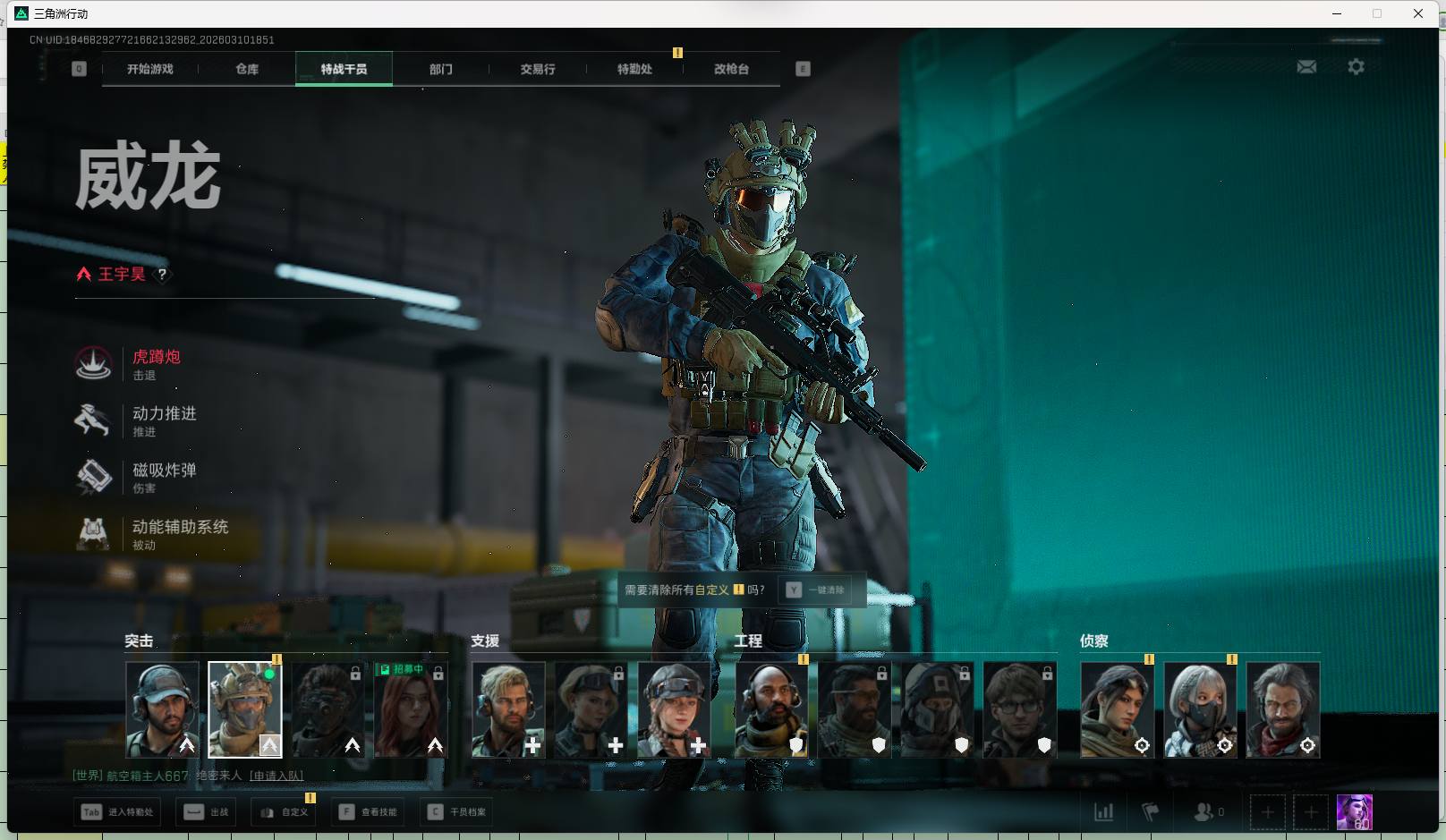This screenshot has height=840, width=1446.
Task: Click the left empty squad slot plus
Action: pyautogui.click(x=1267, y=812)
